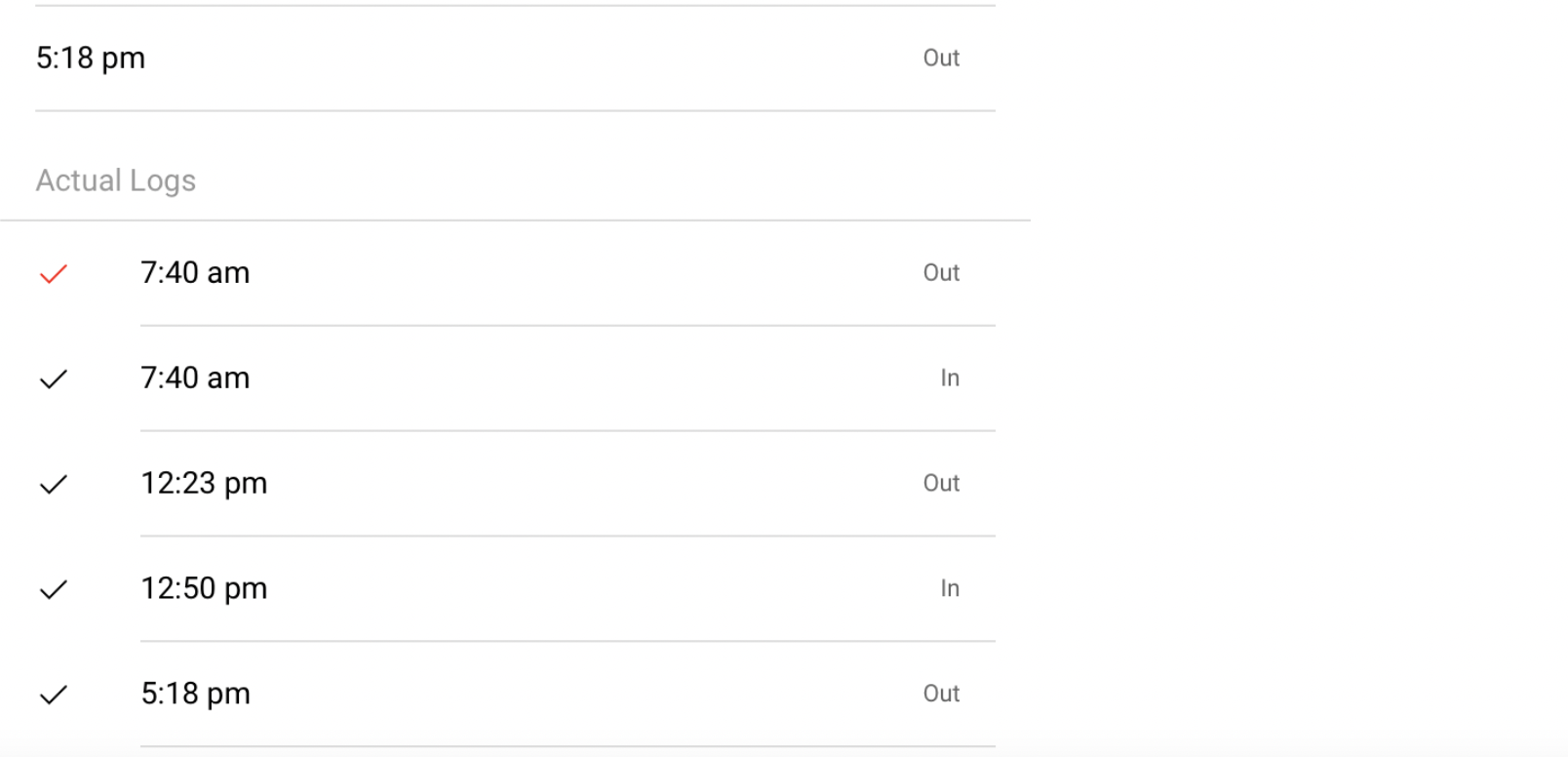
Task: Click the In label on the 12:50 pm row
Action: [x=950, y=589]
